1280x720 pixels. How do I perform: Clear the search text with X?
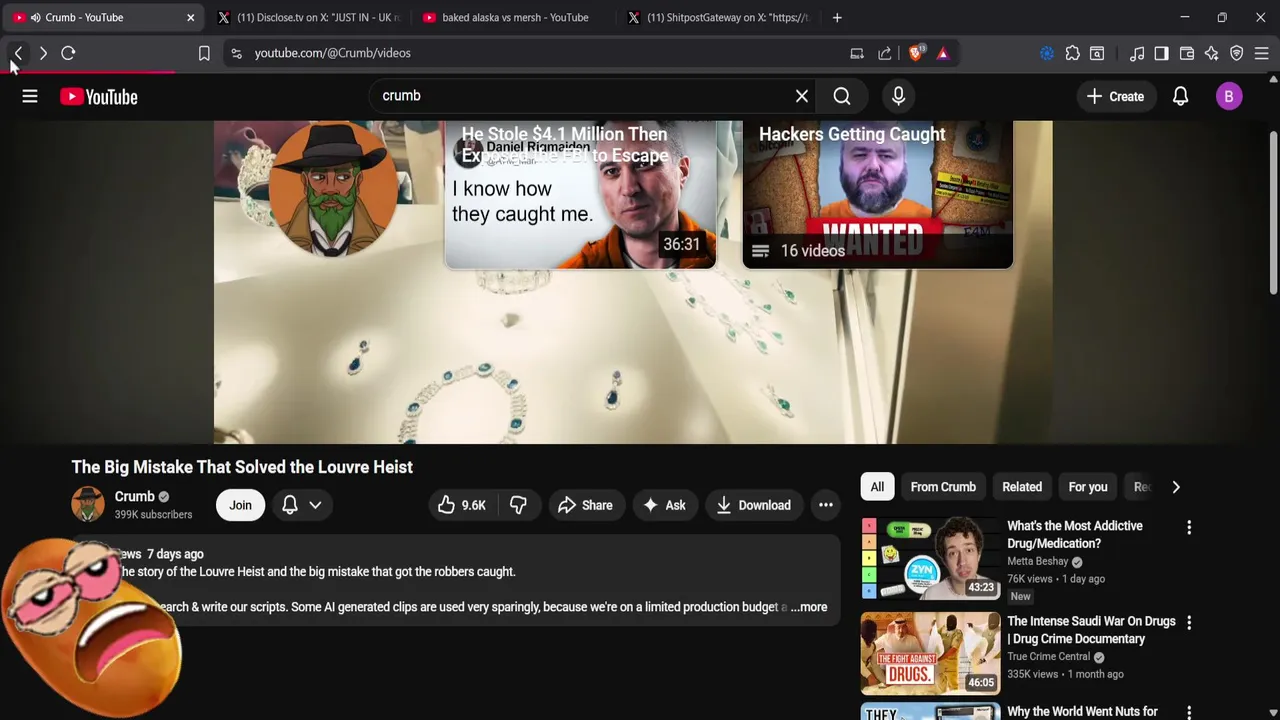802,96
